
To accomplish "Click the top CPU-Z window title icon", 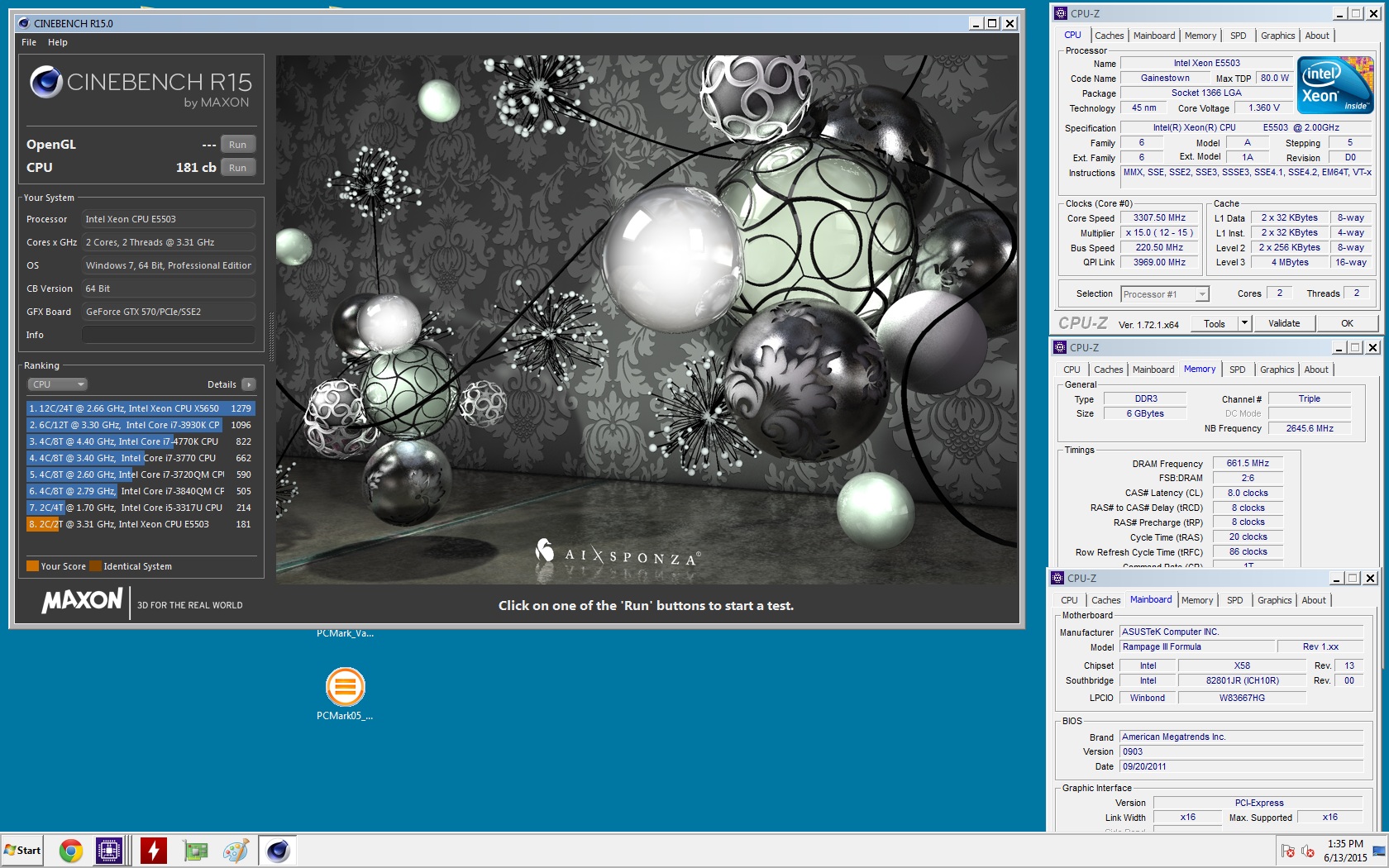I will [x=1061, y=13].
